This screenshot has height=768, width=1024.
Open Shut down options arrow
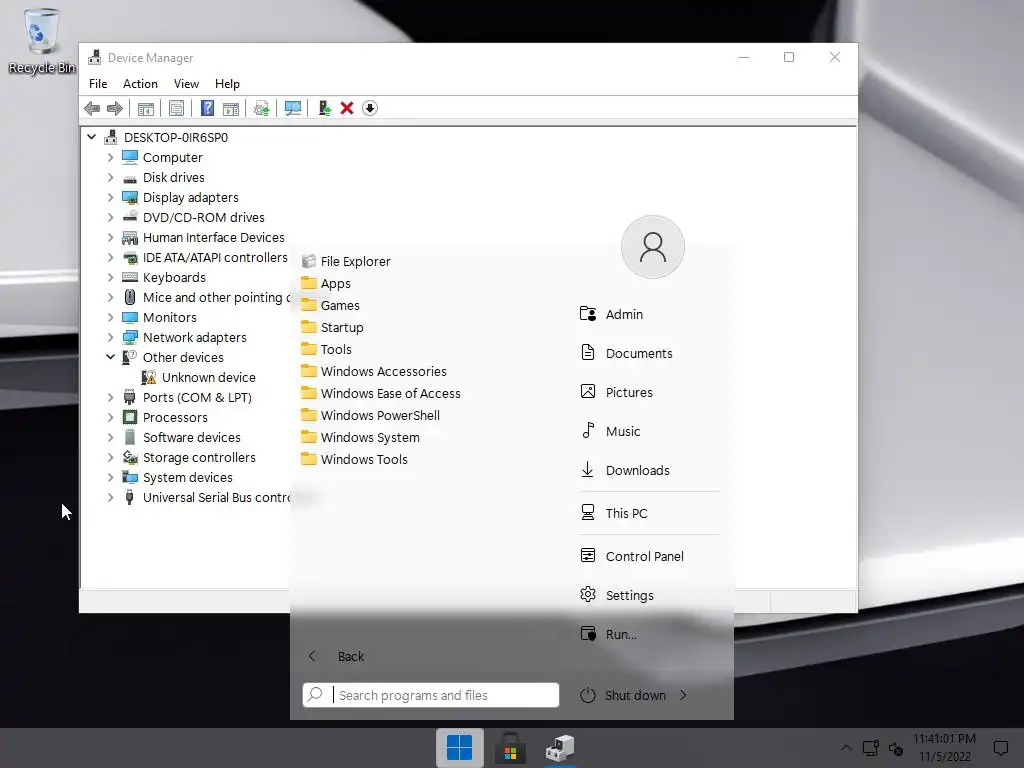tap(683, 695)
